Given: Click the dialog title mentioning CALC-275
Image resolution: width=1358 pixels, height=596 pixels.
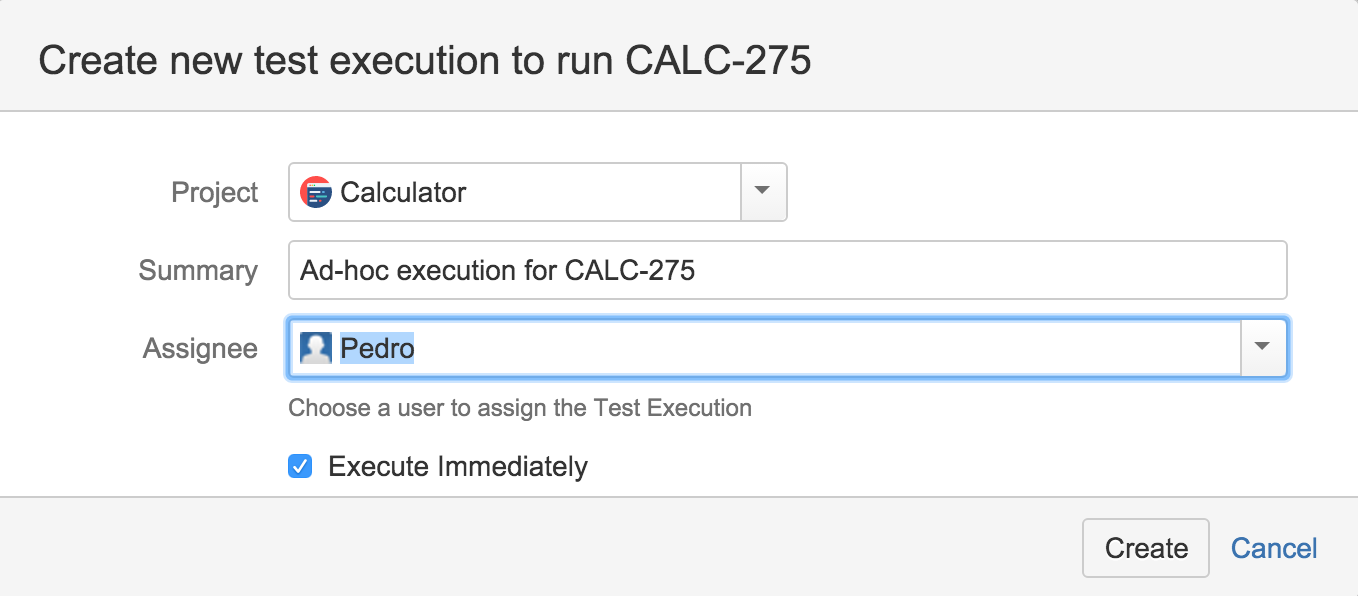Looking at the screenshot, I should point(425,60).
